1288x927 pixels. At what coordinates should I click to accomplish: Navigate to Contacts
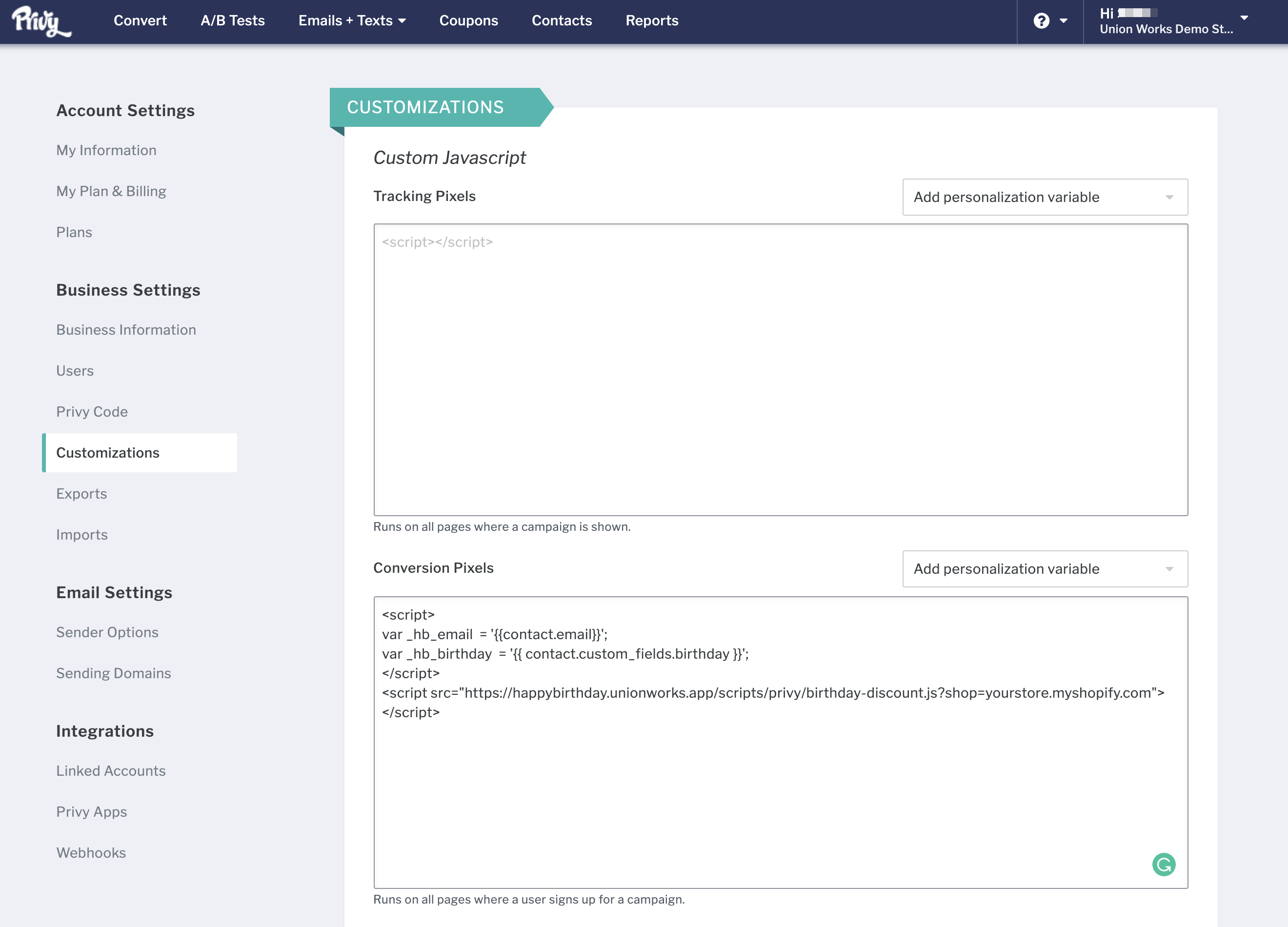(x=561, y=21)
